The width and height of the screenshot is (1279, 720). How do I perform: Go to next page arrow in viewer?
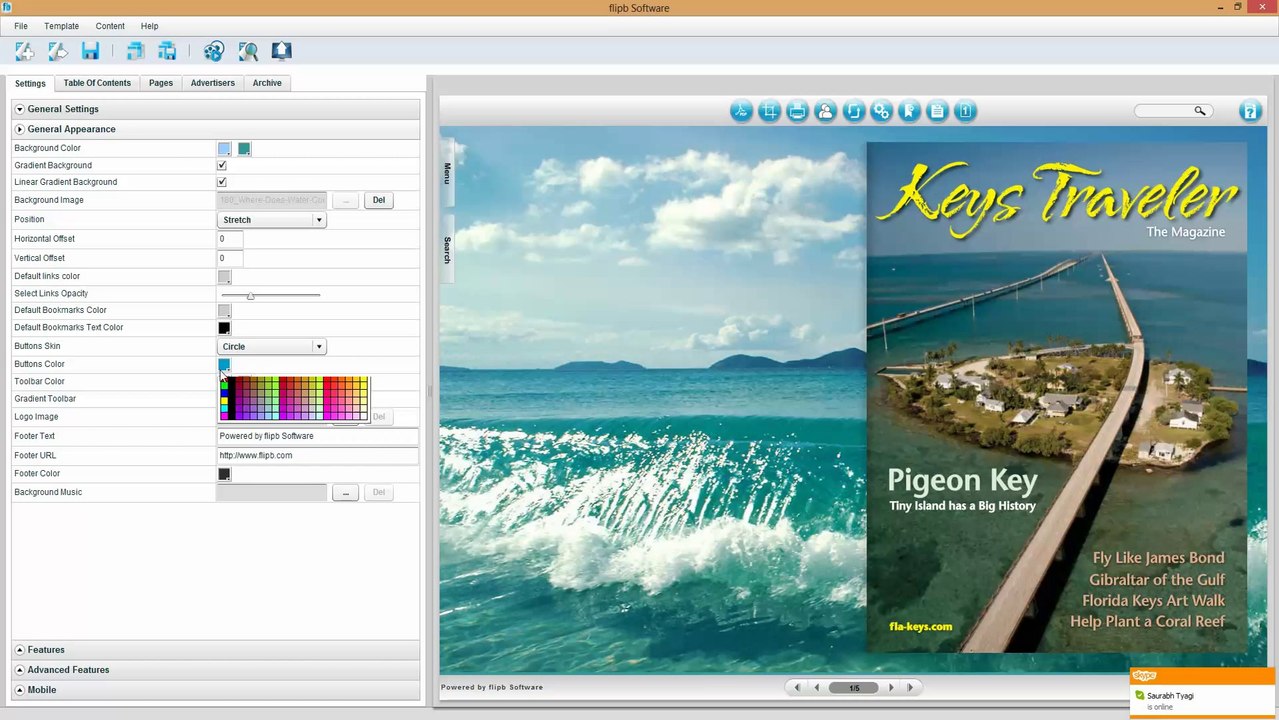coord(891,688)
